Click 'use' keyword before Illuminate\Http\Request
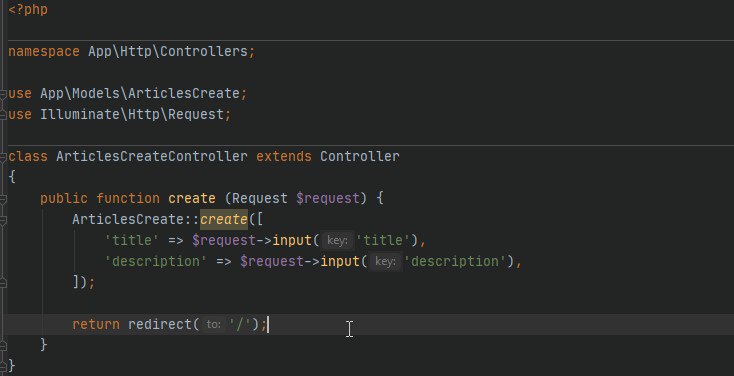The image size is (734, 376). 20,115
